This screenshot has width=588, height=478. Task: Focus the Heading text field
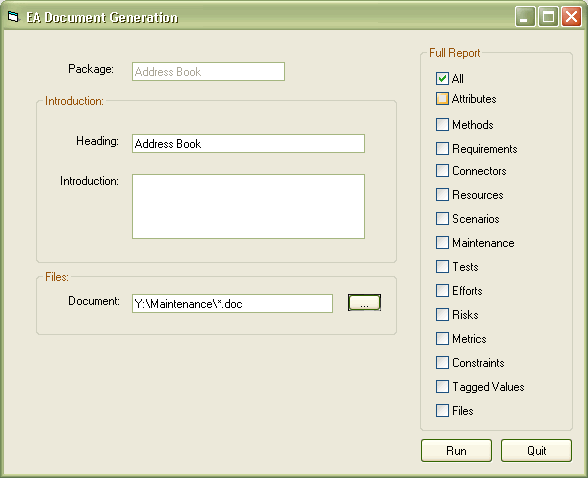click(x=248, y=144)
